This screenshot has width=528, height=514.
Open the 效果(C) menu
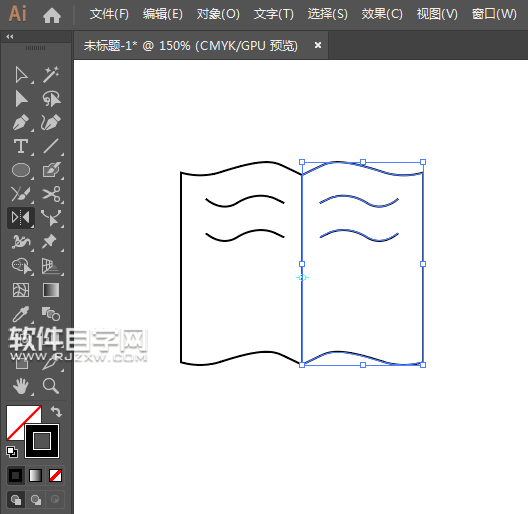[382, 14]
